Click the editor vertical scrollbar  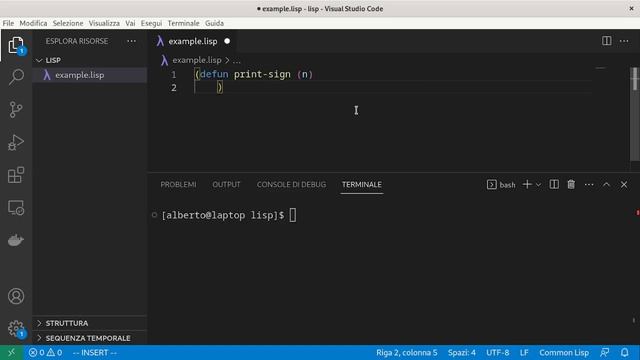(635, 114)
